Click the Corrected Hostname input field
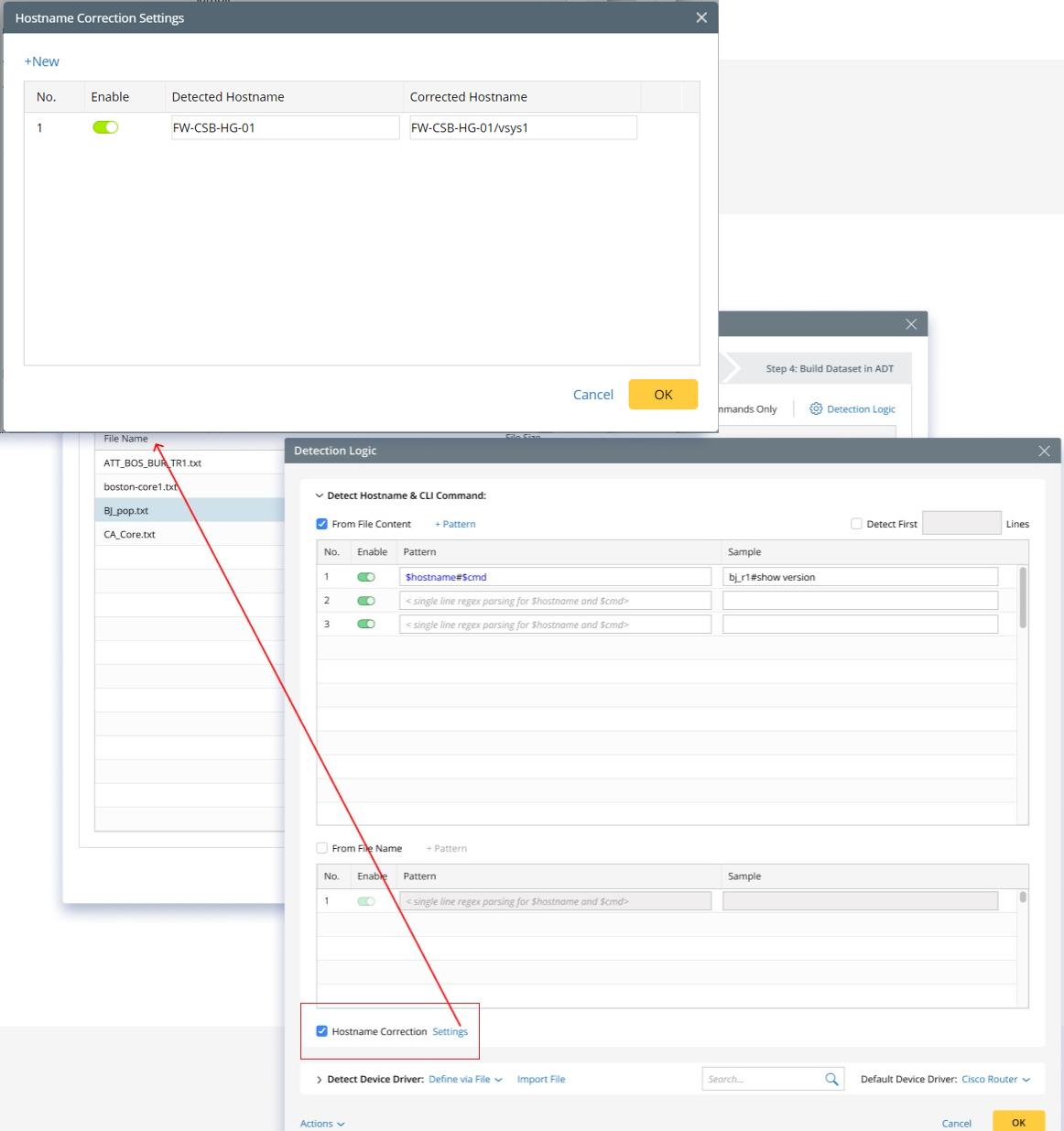1064x1131 pixels. tap(522, 127)
